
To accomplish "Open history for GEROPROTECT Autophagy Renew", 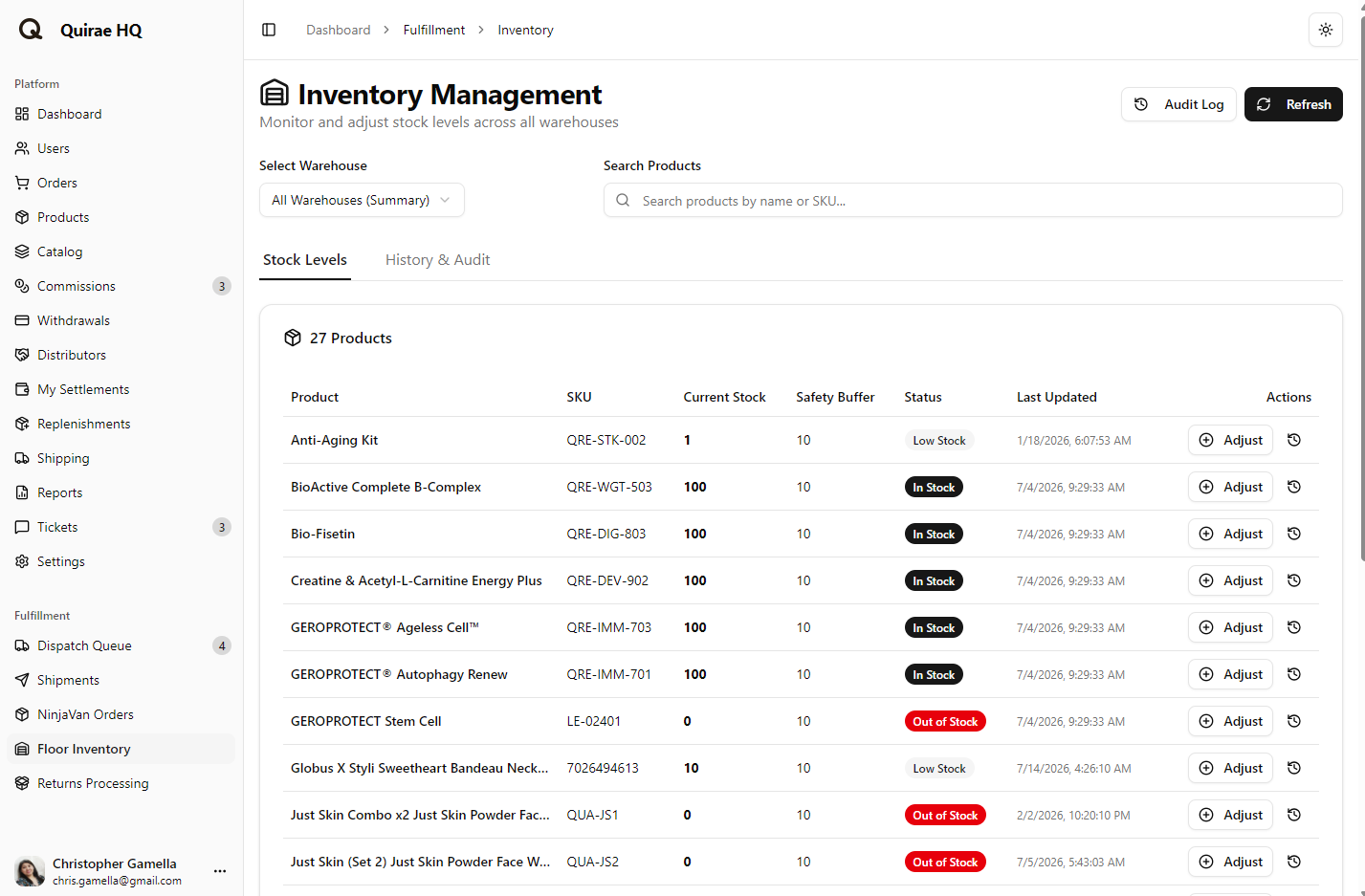I will [1294, 674].
